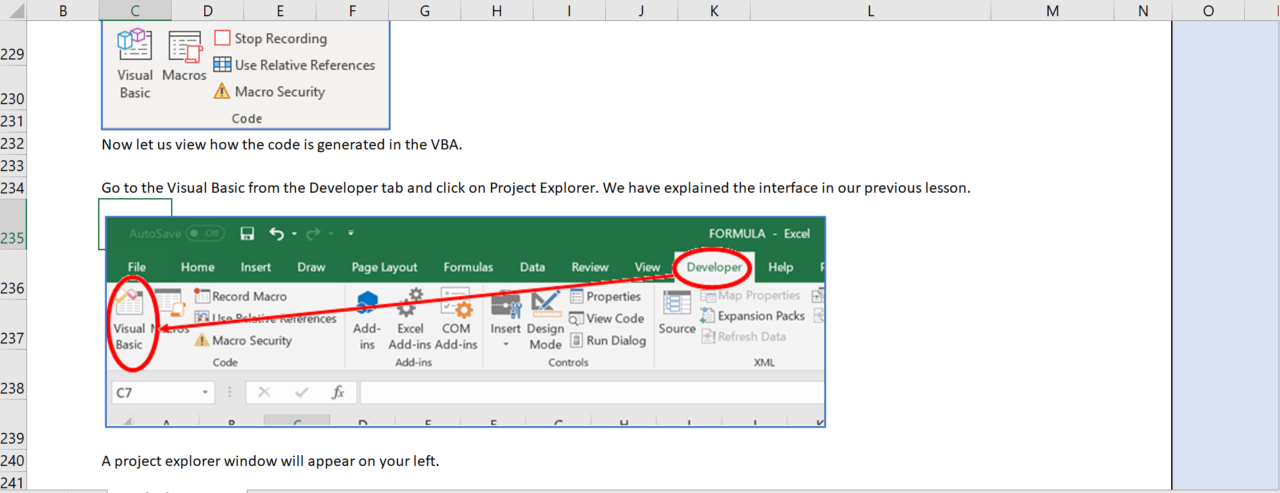Switch to the View tab
1280x493 pixels.
click(x=648, y=267)
